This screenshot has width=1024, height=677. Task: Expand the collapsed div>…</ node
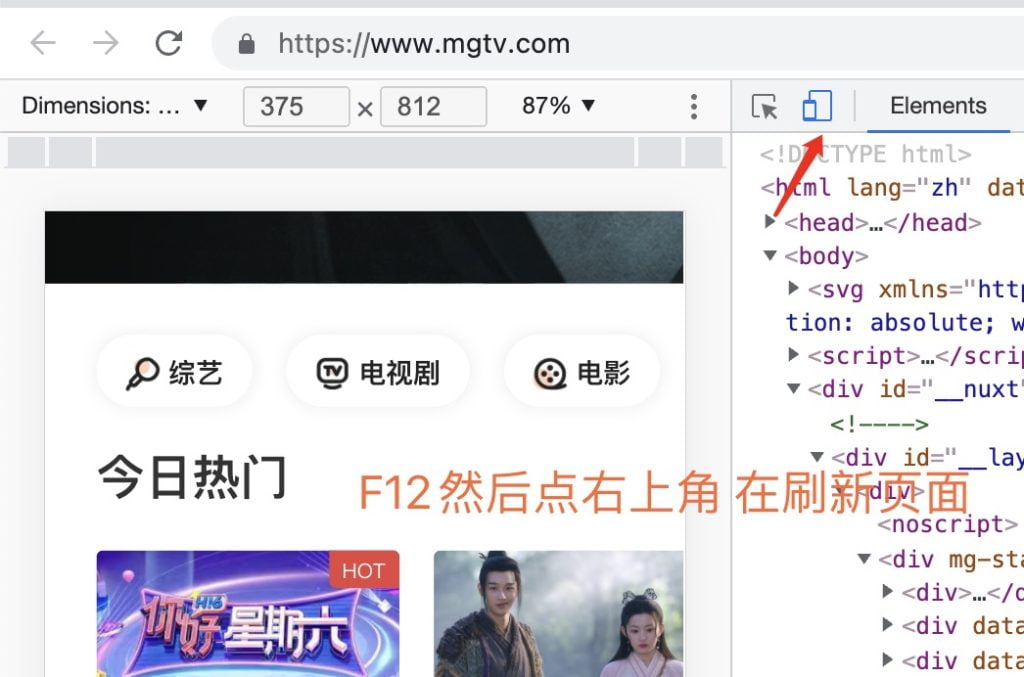point(888,591)
